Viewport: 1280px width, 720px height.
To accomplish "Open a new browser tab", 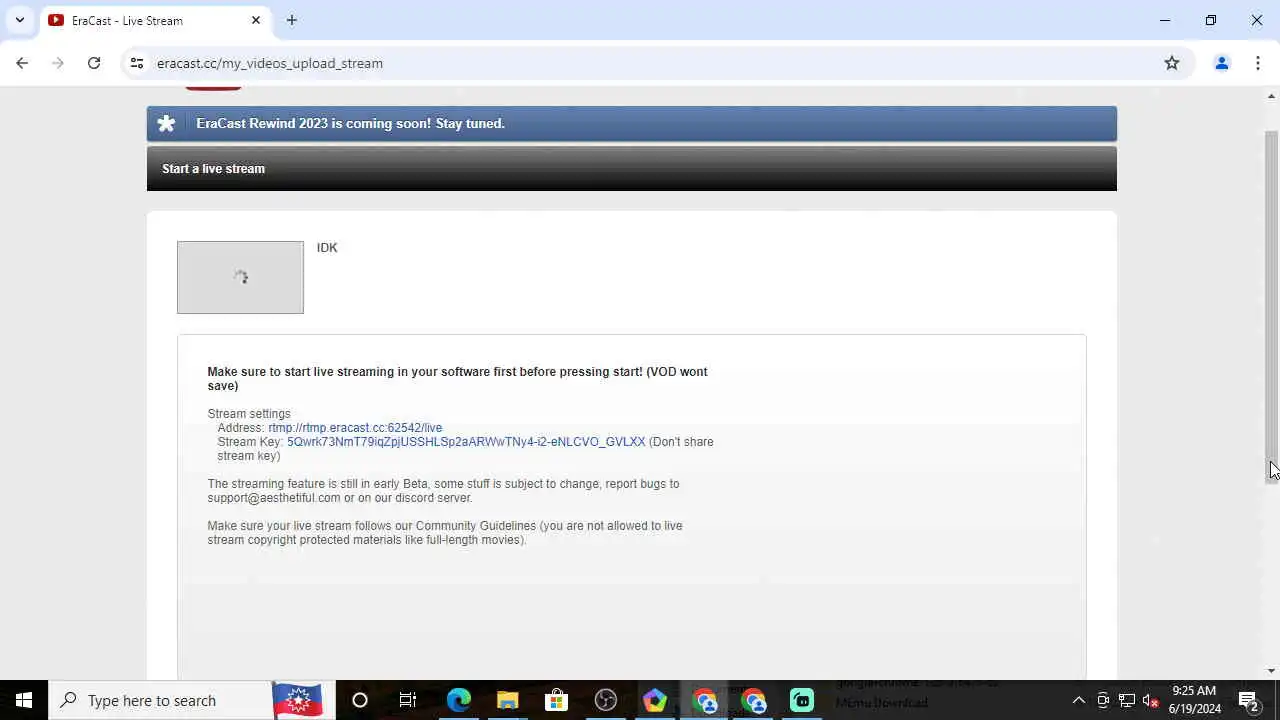I will [292, 20].
